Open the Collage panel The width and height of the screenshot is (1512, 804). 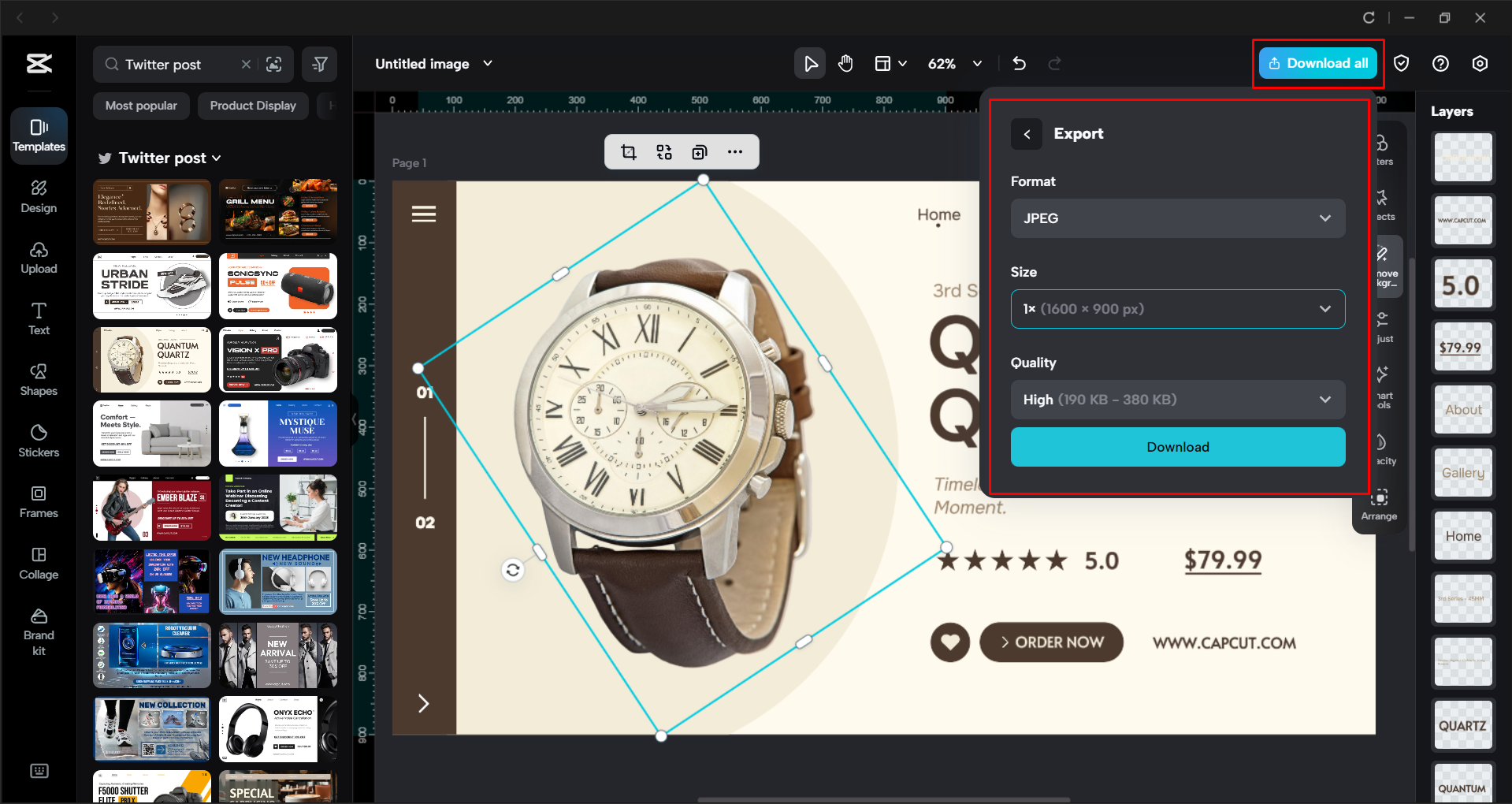(x=39, y=563)
